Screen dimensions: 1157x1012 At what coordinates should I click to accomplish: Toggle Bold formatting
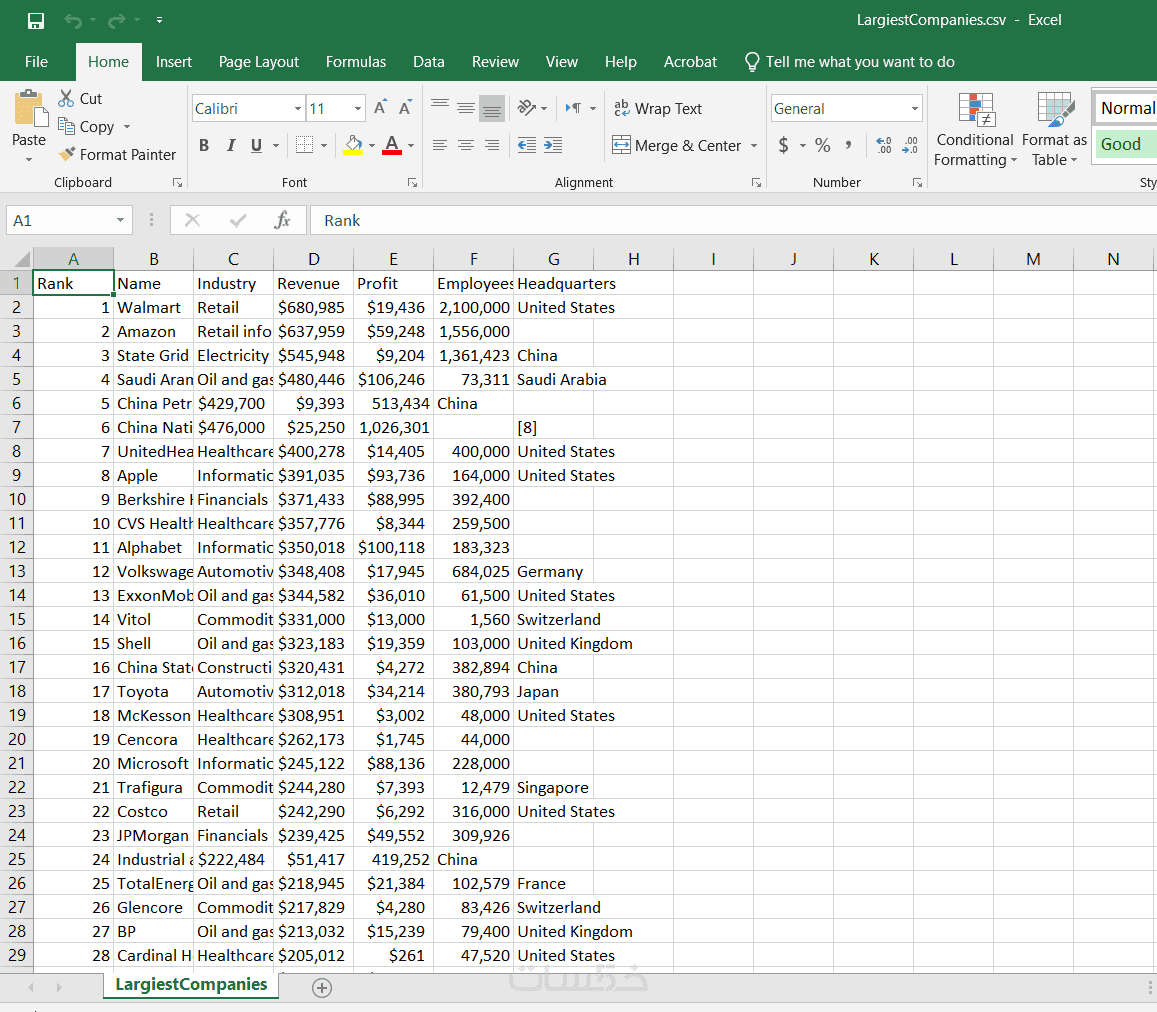point(204,145)
